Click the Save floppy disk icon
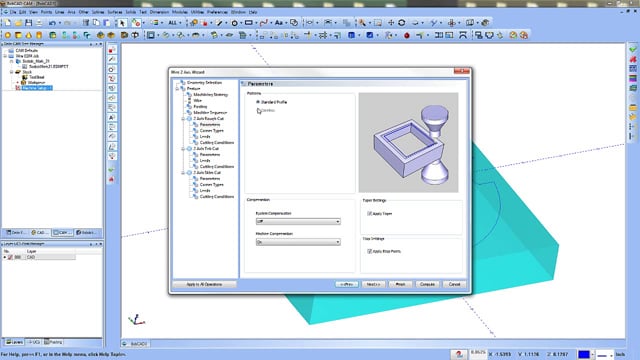 [28, 23]
